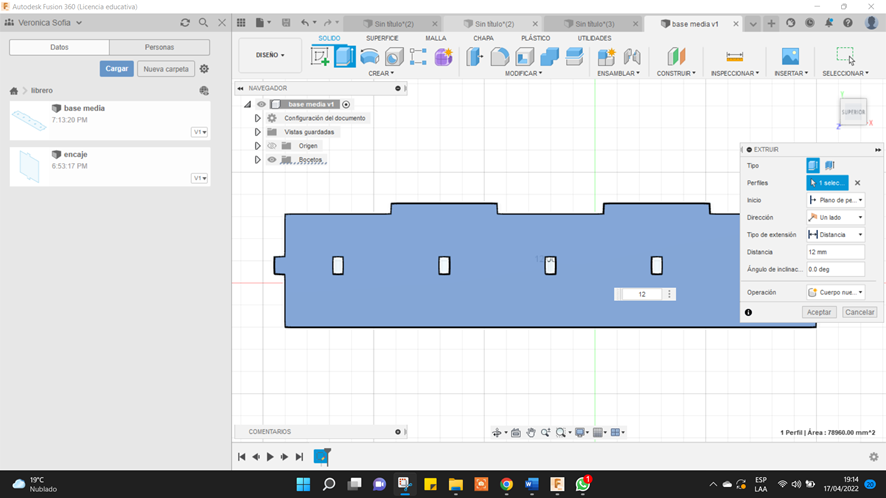Screen dimensions: 886x498
Task: Expand Configuración del documento node
Action: pos(257,118)
